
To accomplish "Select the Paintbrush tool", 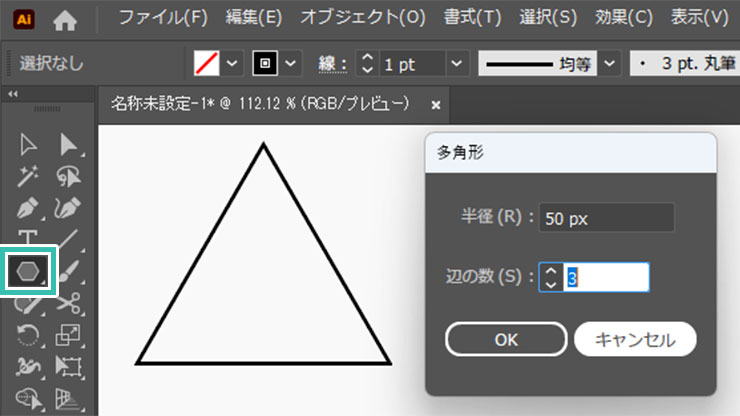I will [68, 271].
